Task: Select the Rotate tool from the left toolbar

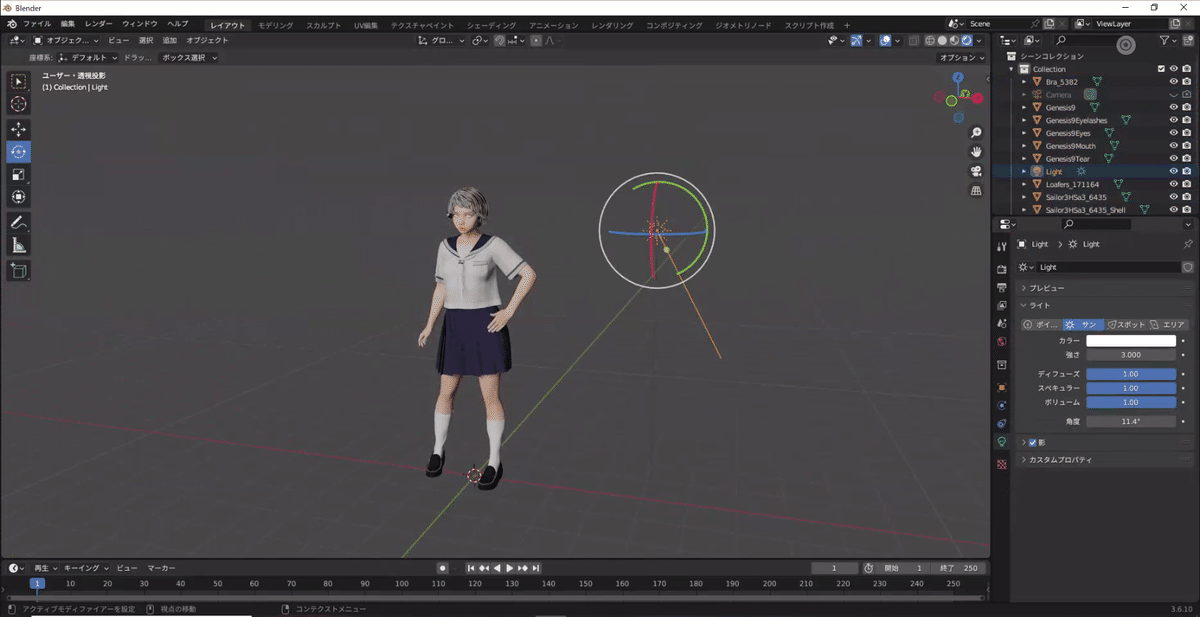Action: point(18,152)
